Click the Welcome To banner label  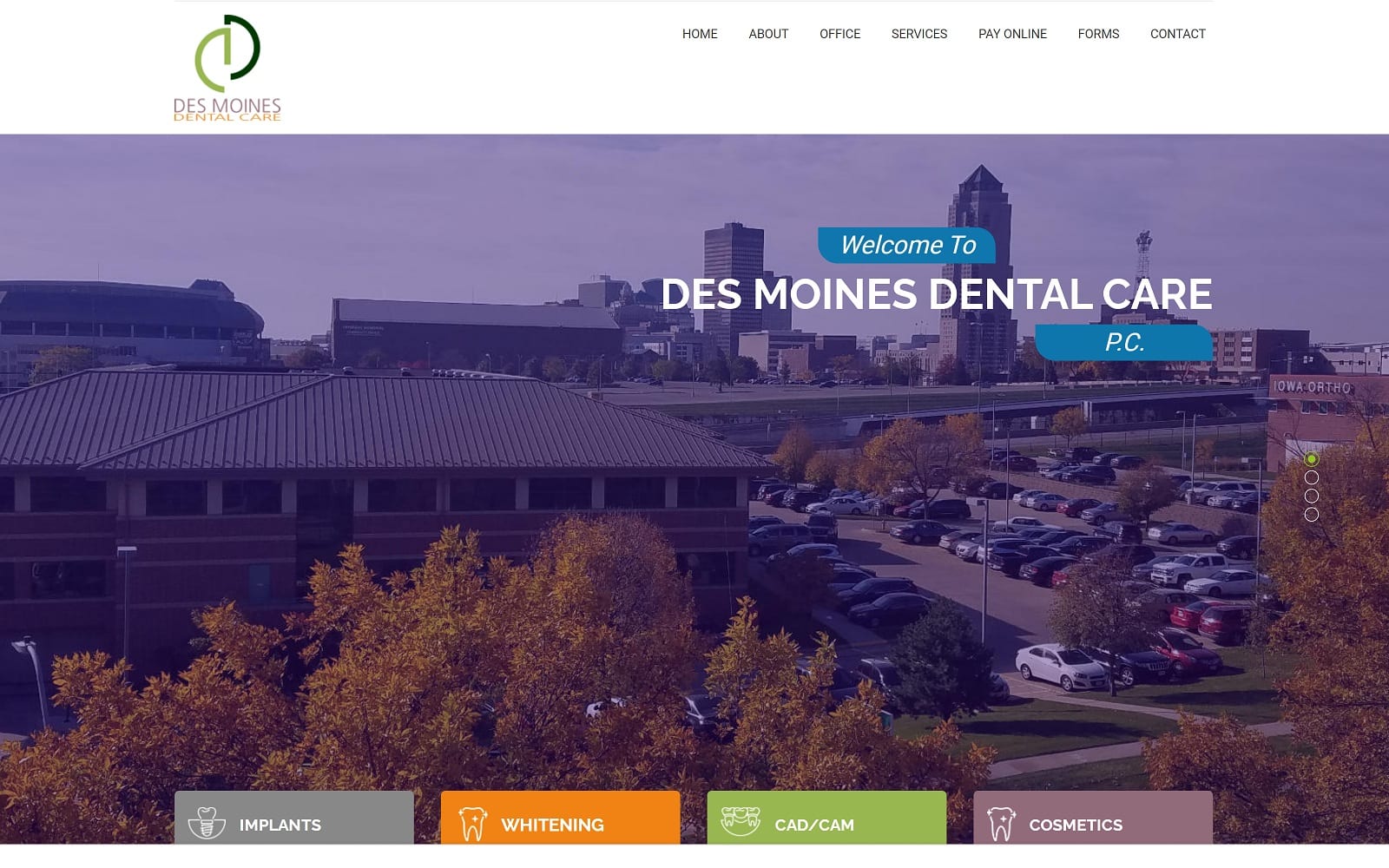(x=907, y=246)
